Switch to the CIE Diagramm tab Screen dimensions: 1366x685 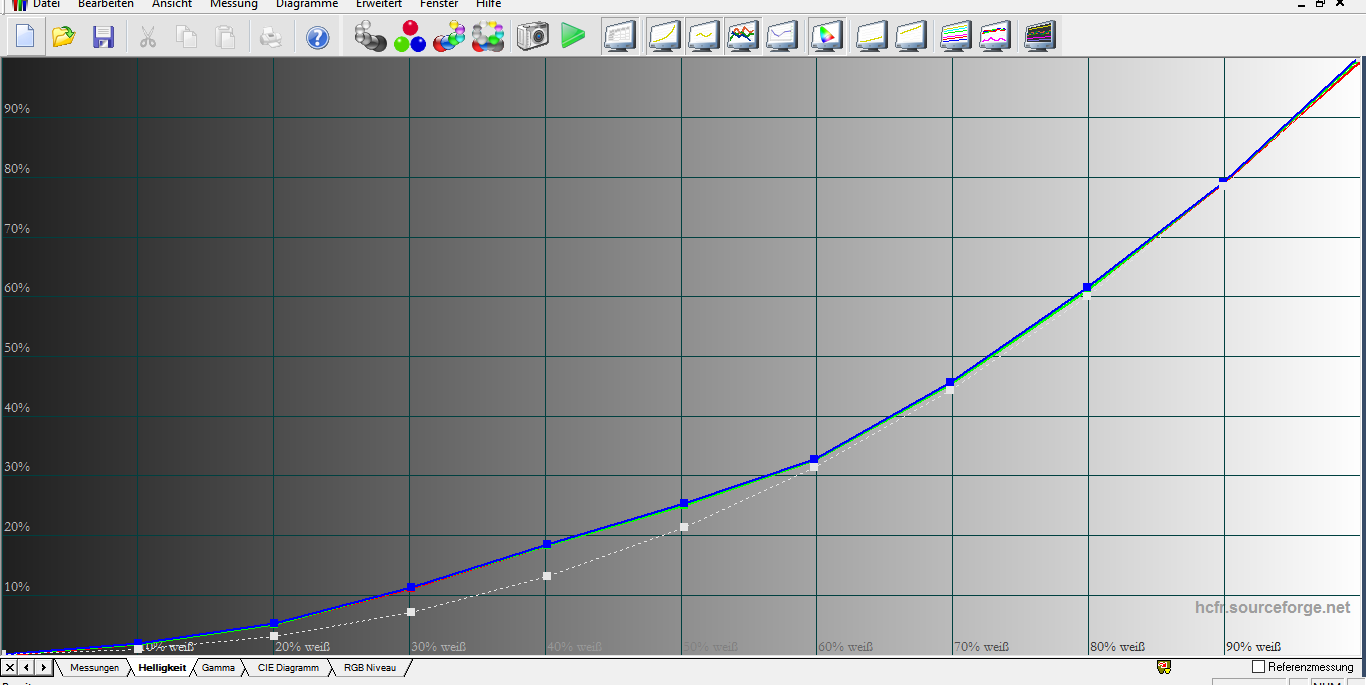[x=288, y=667]
